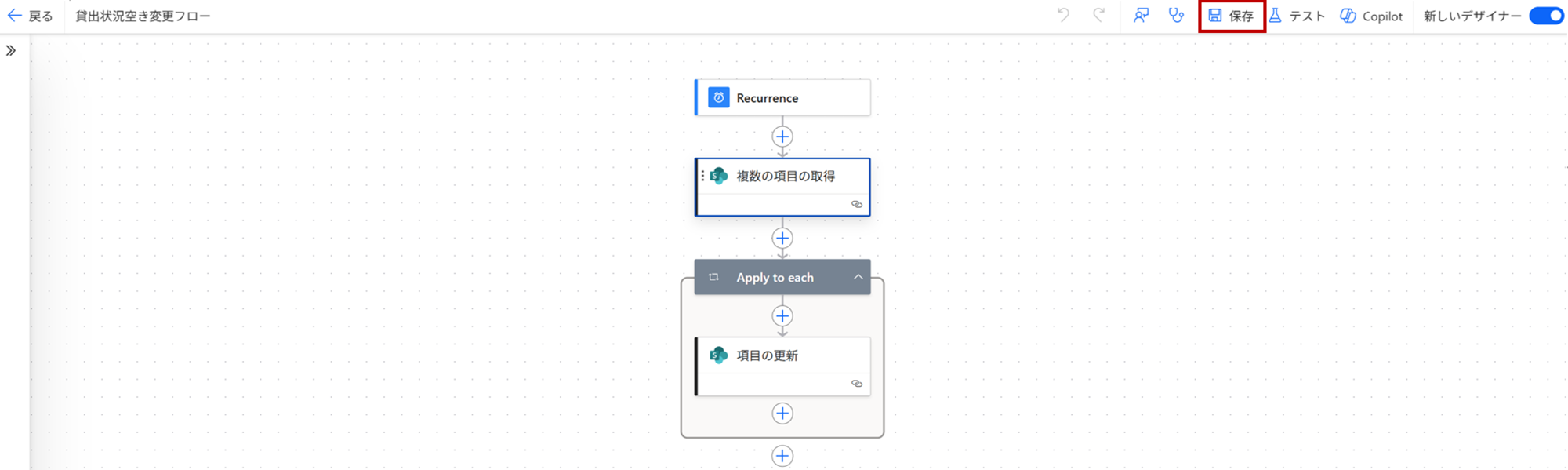This screenshot has height=470, width=1568.
Task: Open Copilot from the top bar
Action: tap(1371, 16)
